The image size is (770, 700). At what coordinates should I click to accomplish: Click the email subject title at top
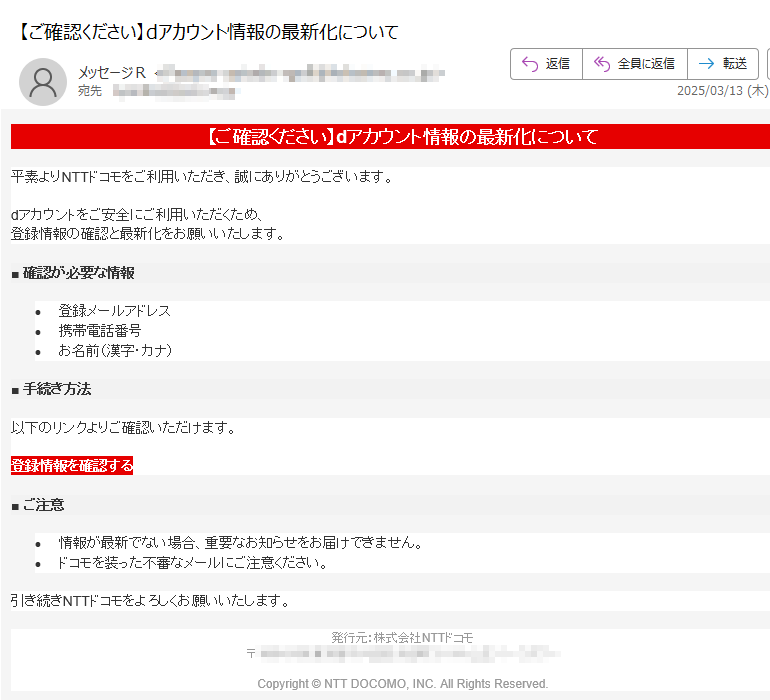coord(209,32)
